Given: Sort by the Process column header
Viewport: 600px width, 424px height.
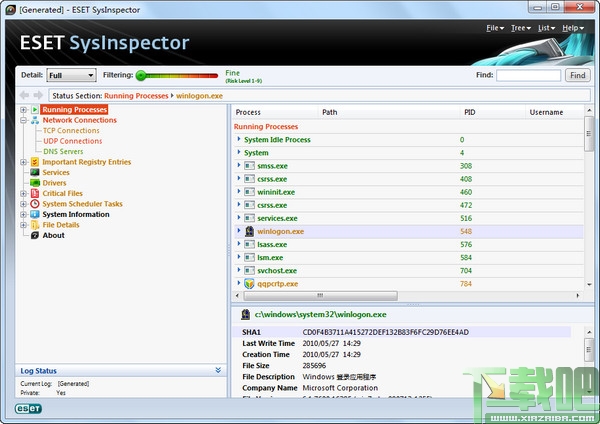Looking at the screenshot, I should [x=276, y=112].
